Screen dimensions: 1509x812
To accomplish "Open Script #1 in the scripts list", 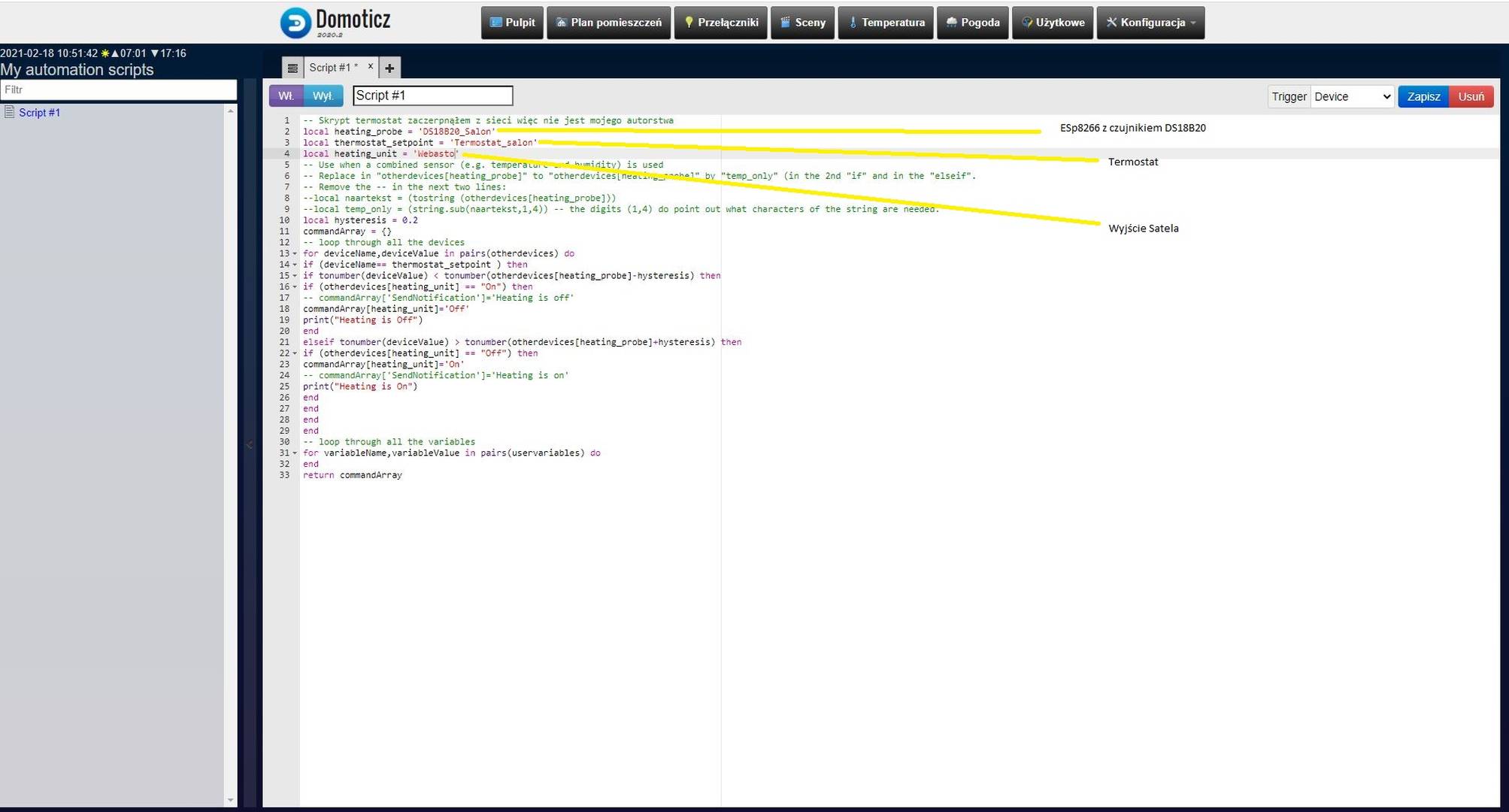I will click(39, 112).
